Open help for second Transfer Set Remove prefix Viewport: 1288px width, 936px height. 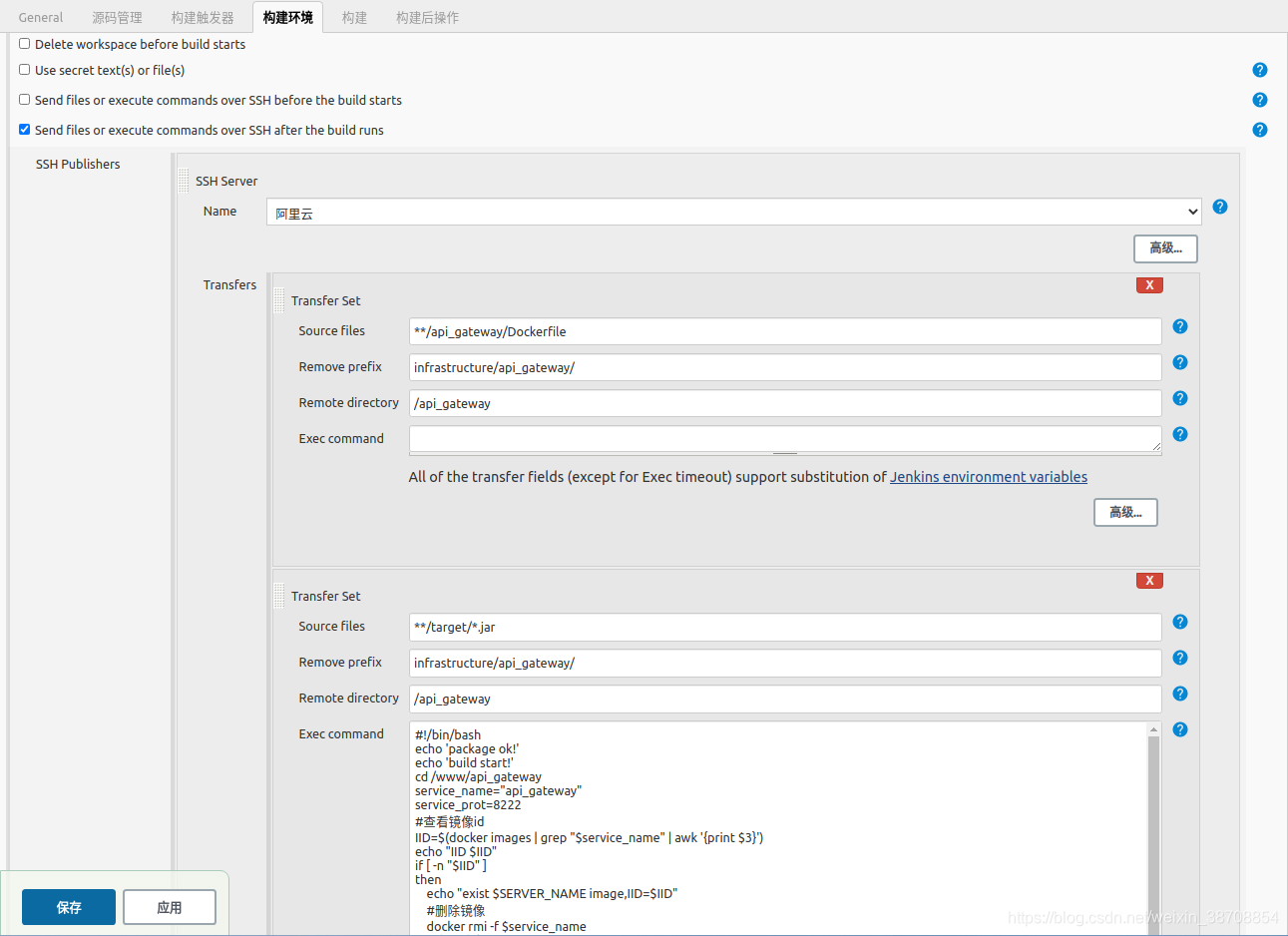1179,658
